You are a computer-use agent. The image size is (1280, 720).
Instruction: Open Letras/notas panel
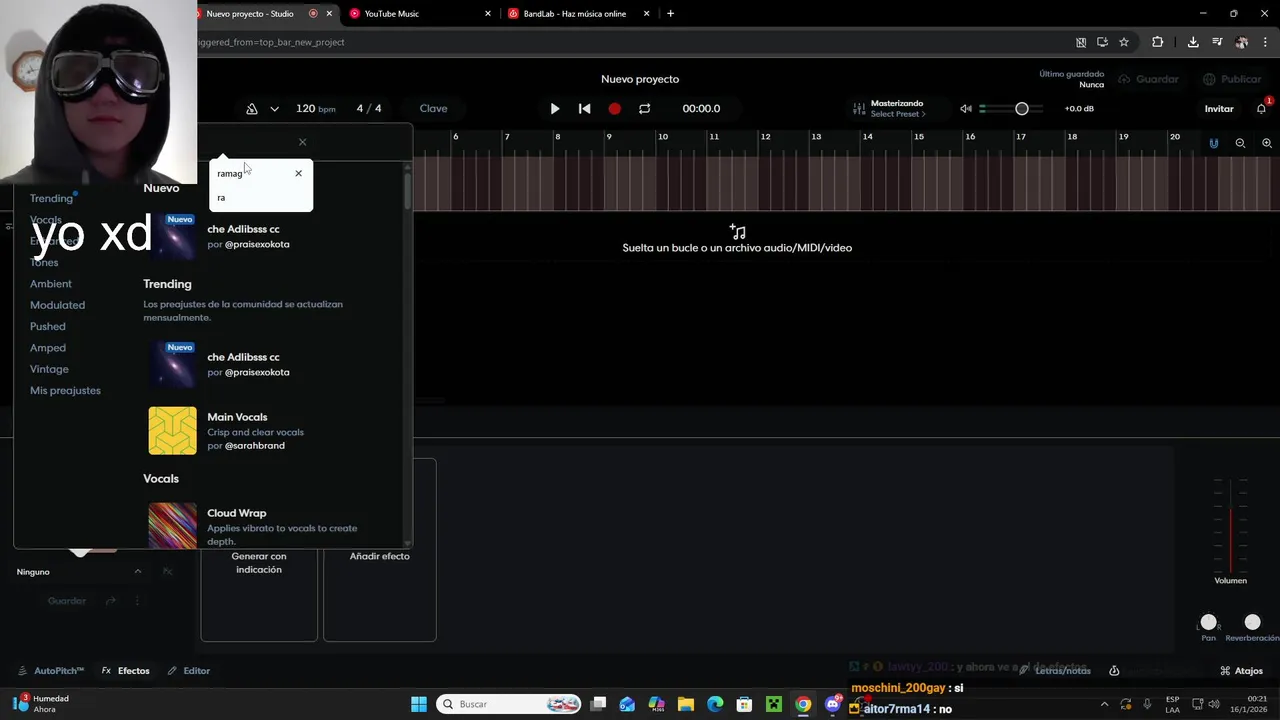1054,671
